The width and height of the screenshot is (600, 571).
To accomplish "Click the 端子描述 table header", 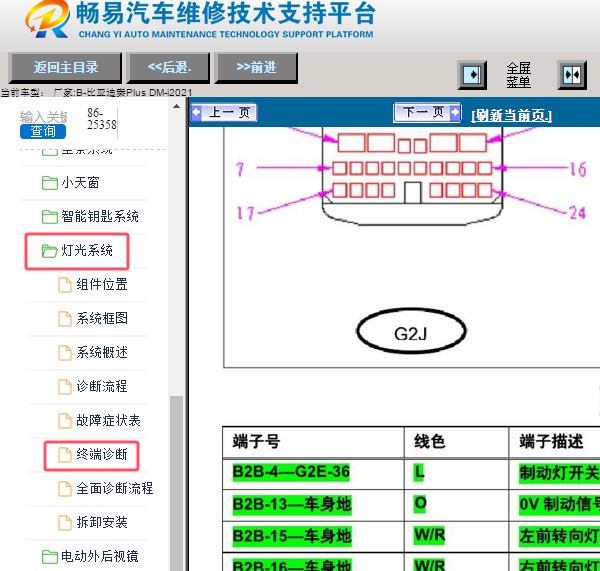I will pyautogui.click(x=551, y=442).
